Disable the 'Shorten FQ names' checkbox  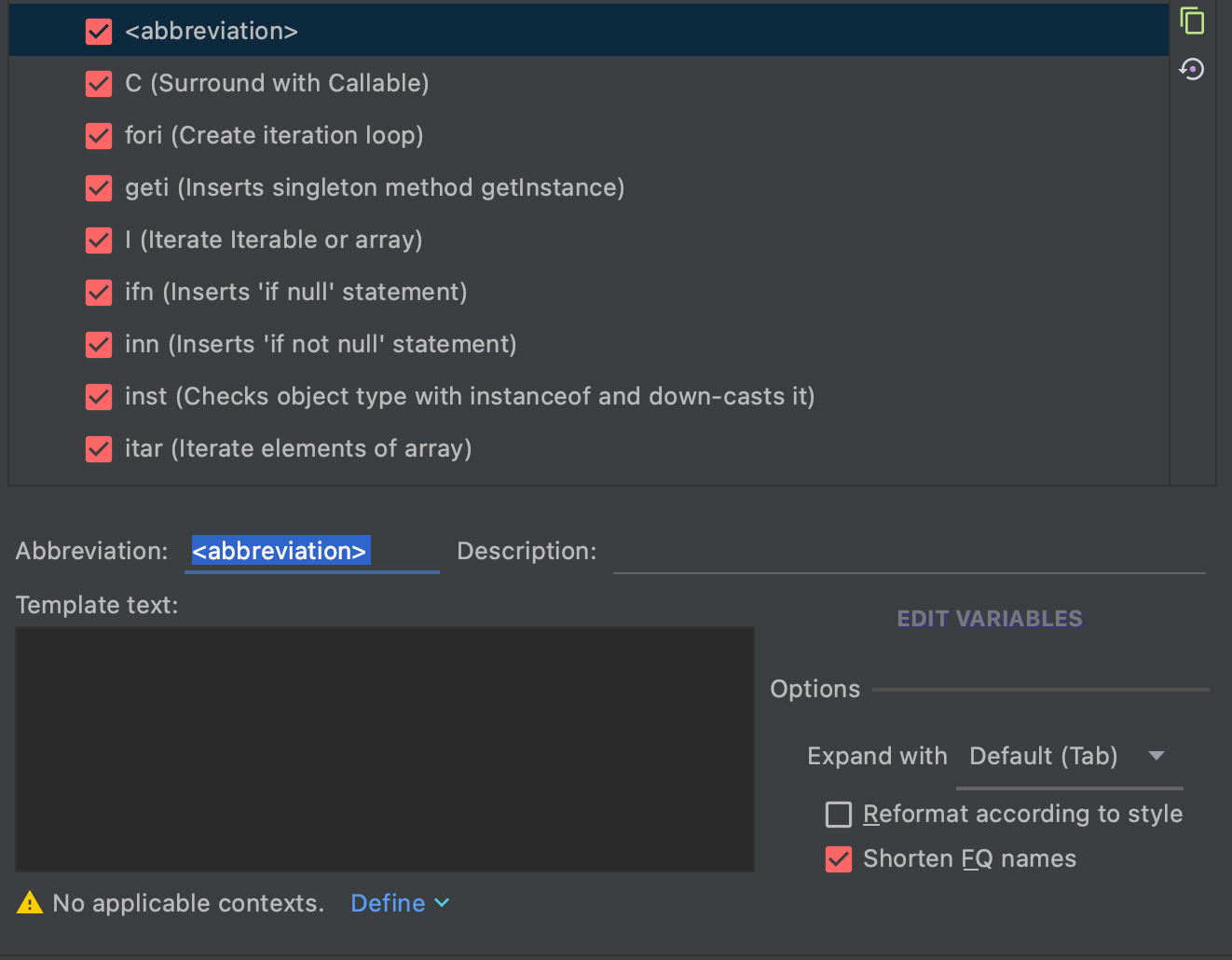pos(838,858)
